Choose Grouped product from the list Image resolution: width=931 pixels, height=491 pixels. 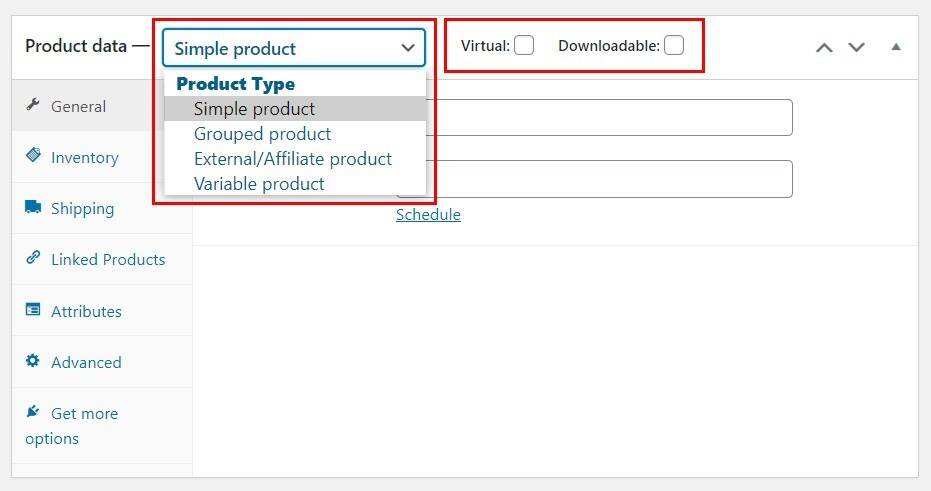coord(262,134)
